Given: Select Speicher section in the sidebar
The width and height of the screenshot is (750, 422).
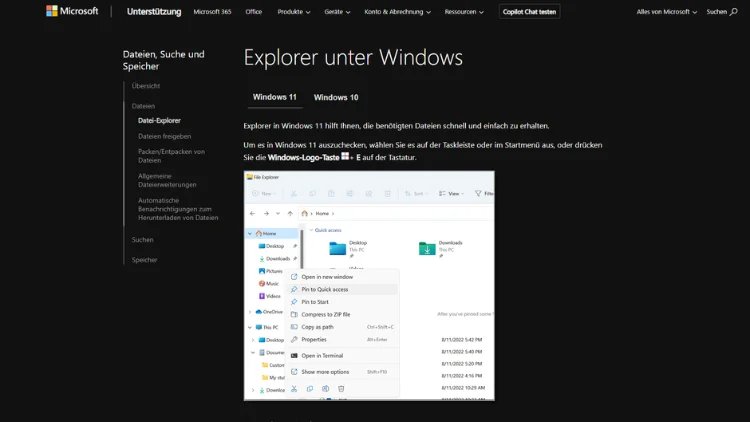Looking at the screenshot, I should coord(144,260).
